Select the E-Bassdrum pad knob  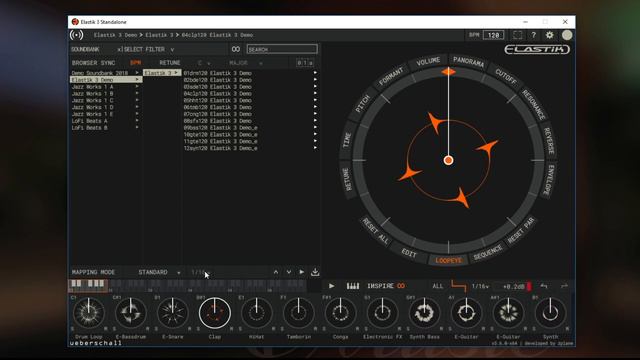[131, 313]
